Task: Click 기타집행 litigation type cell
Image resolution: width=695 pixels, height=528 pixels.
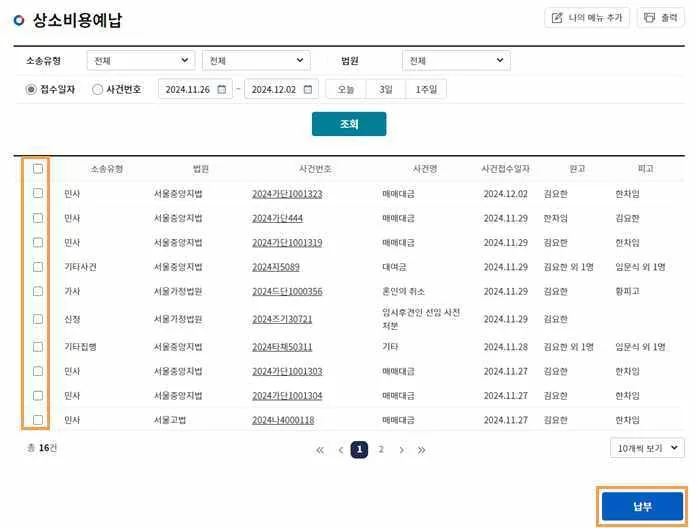Action: (80, 347)
